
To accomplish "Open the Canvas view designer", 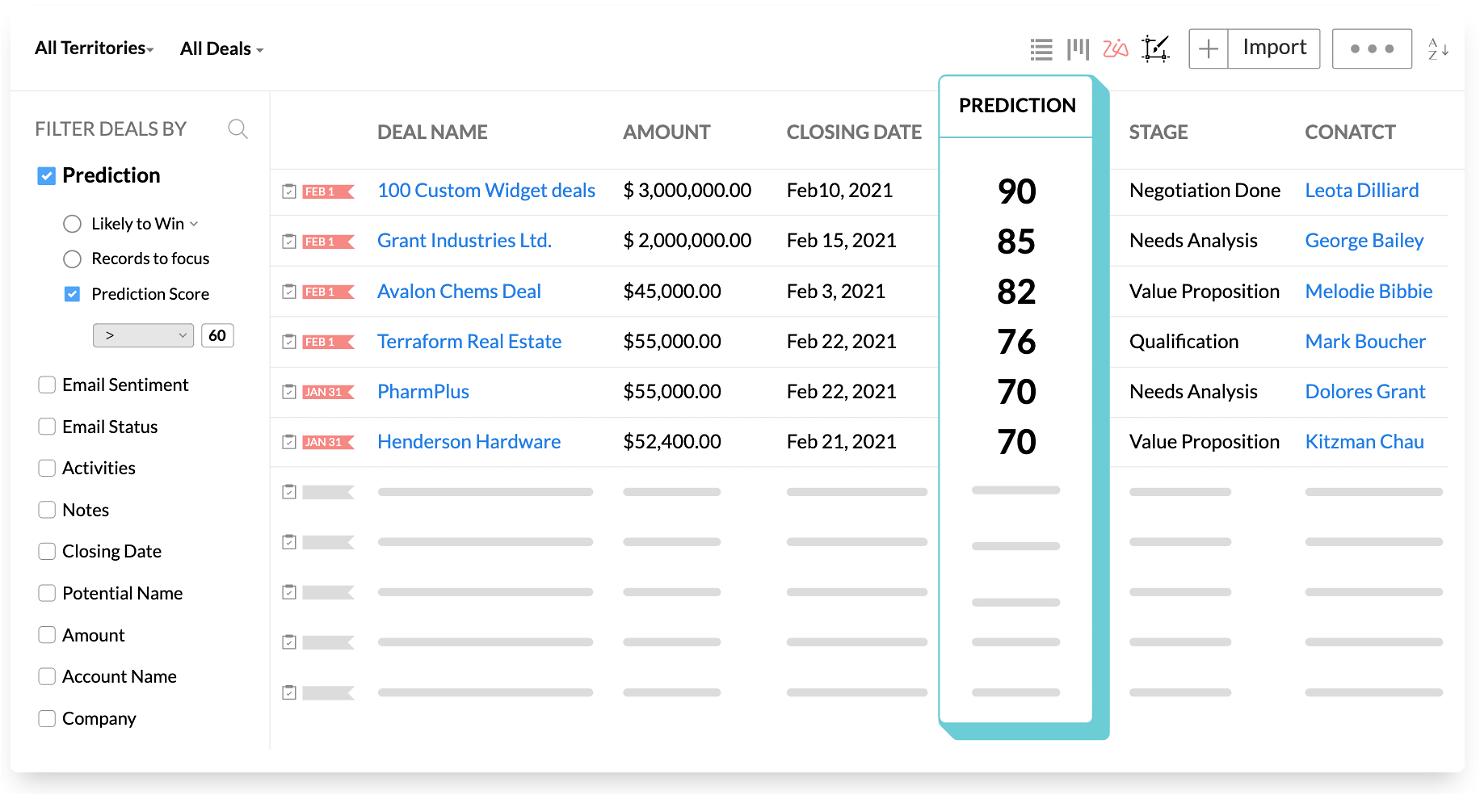I will [x=1155, y=48].
